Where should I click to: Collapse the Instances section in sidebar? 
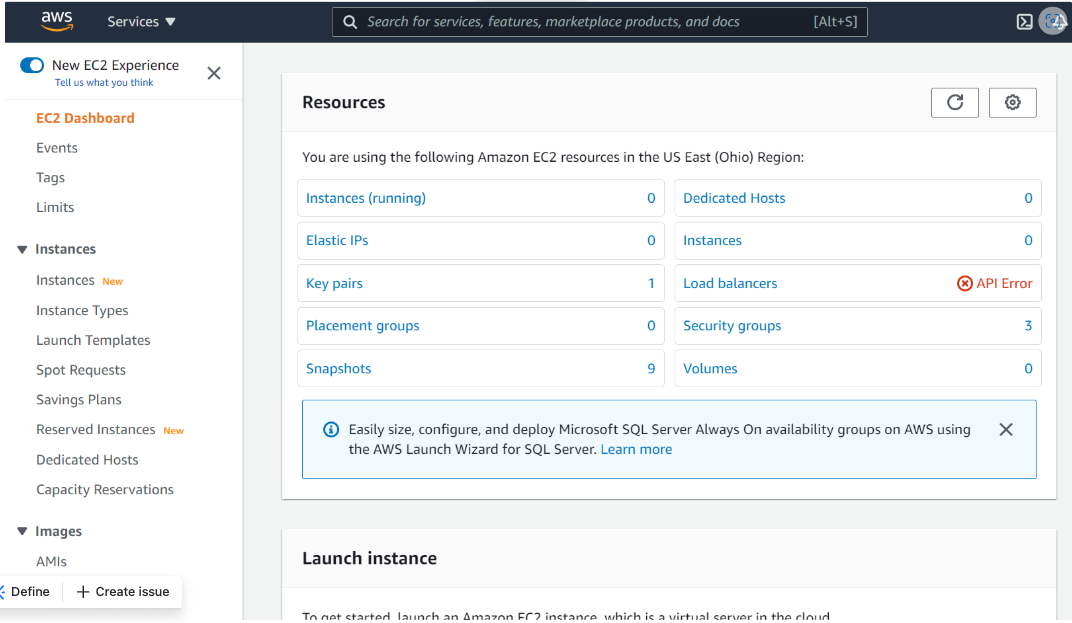pyautogui.click(x=22, y=249)
